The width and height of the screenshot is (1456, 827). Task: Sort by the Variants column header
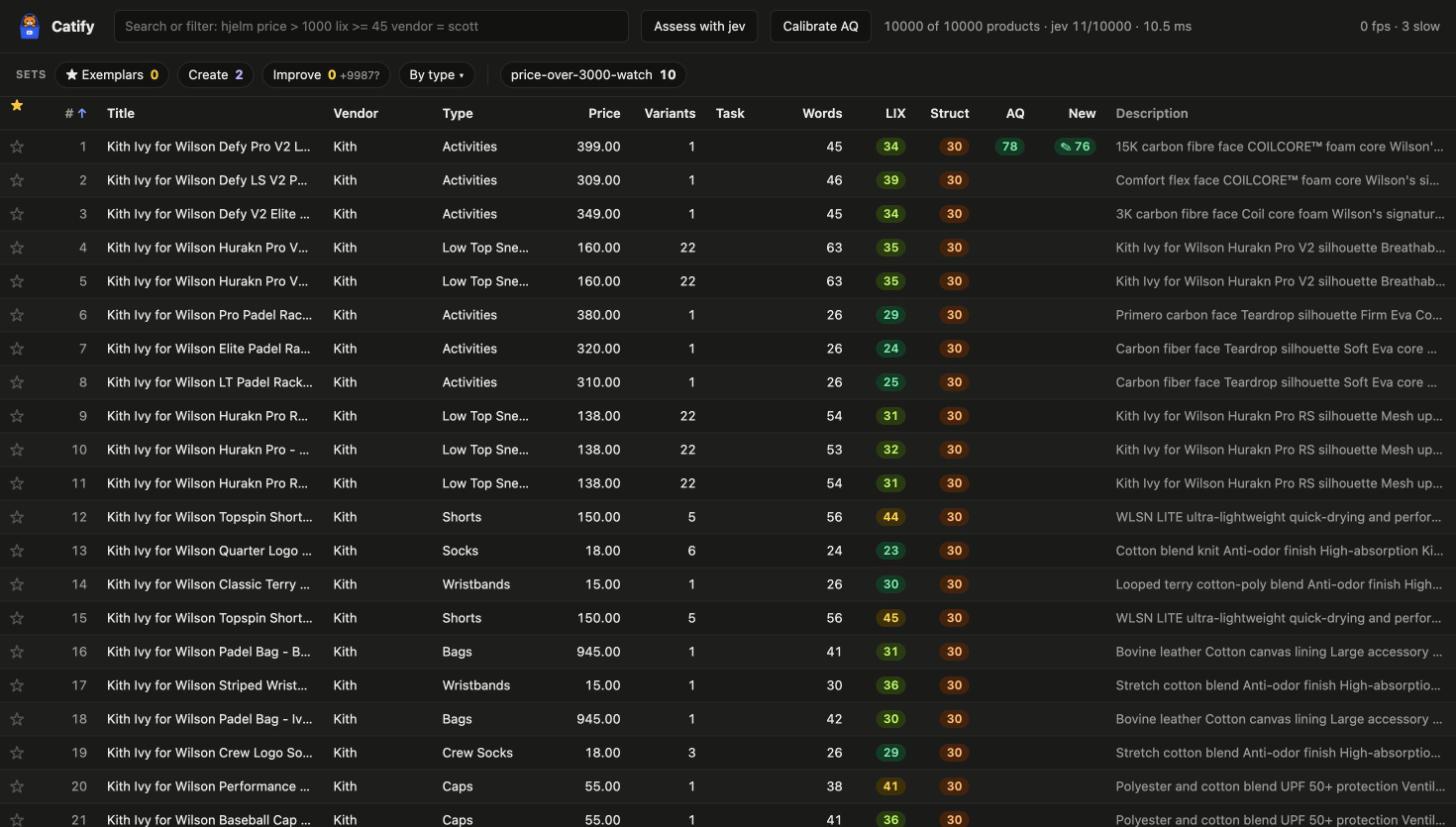pyautogui.click(x=670, y=114)
